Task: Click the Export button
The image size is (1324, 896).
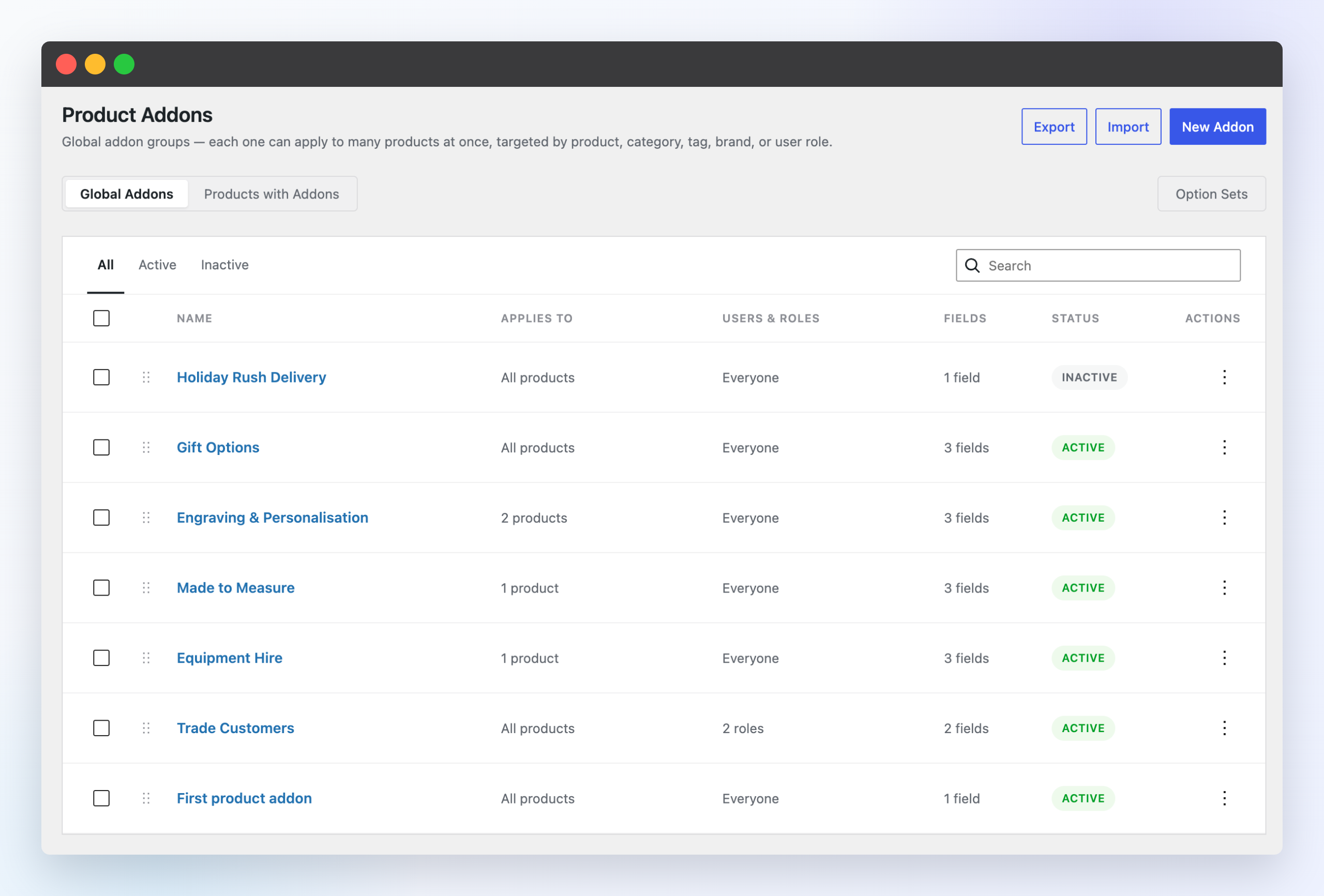Action: pyautogui.click(x=1054, y=127)
